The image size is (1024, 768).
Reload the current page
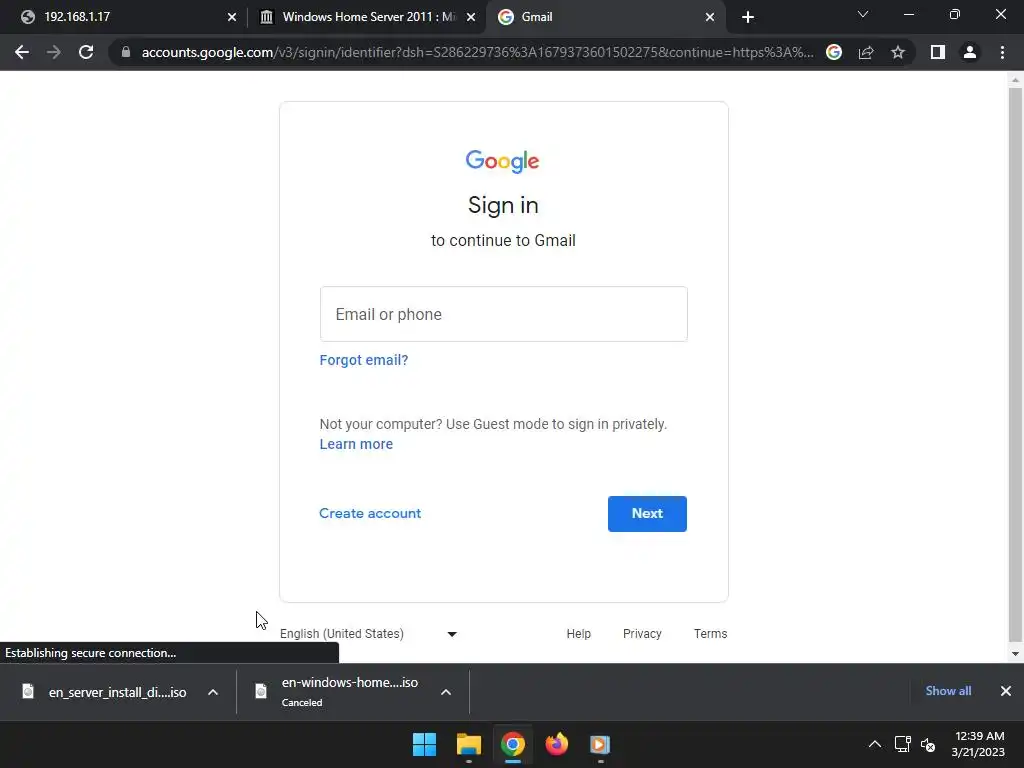pos(86,52)
